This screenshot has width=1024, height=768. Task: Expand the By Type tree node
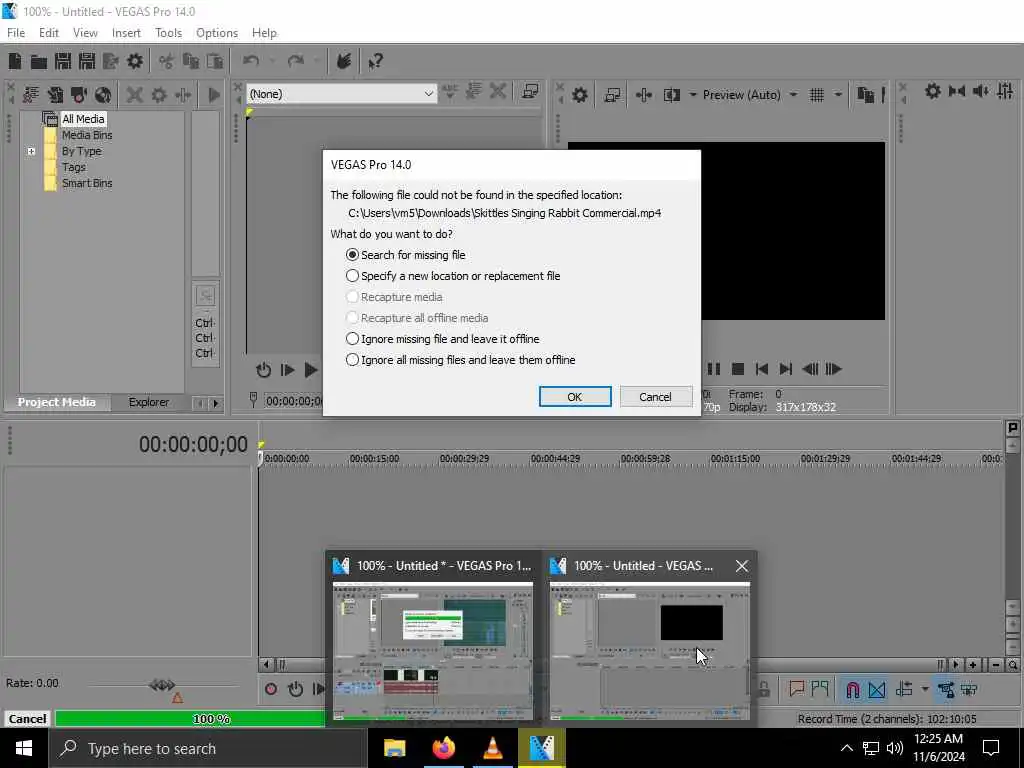[x=31, y=152]
